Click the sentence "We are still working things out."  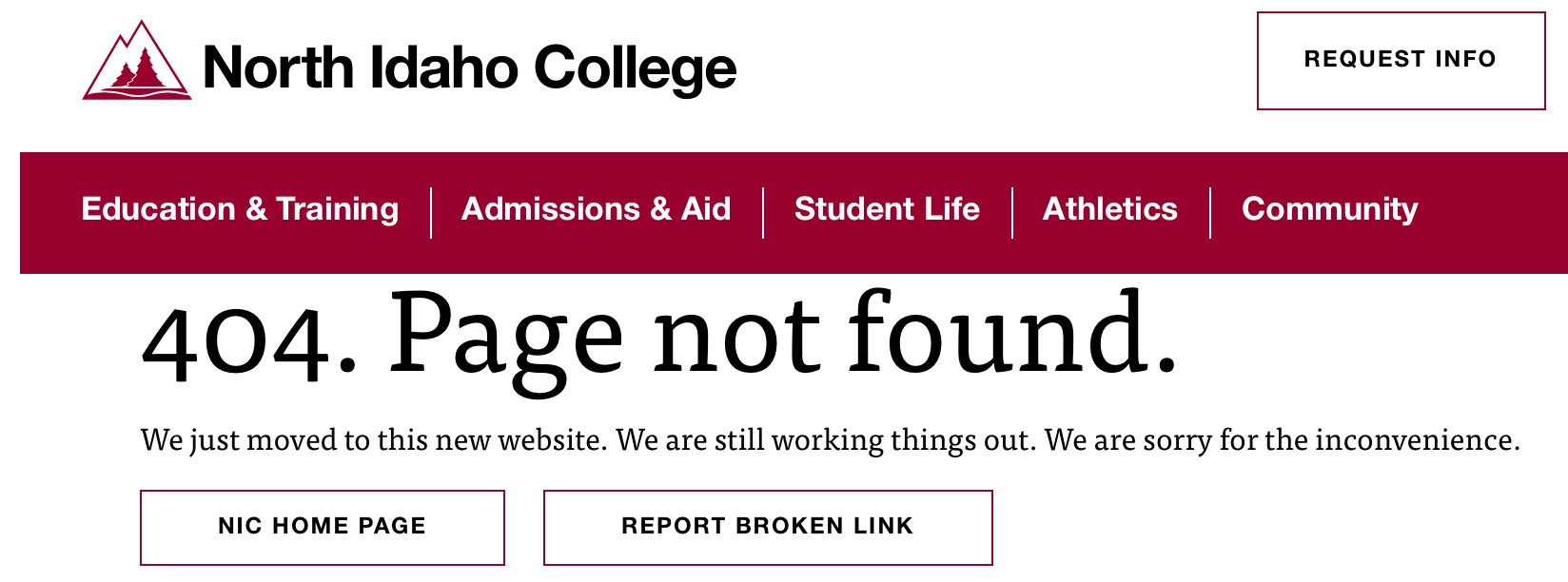coord(825,440)
